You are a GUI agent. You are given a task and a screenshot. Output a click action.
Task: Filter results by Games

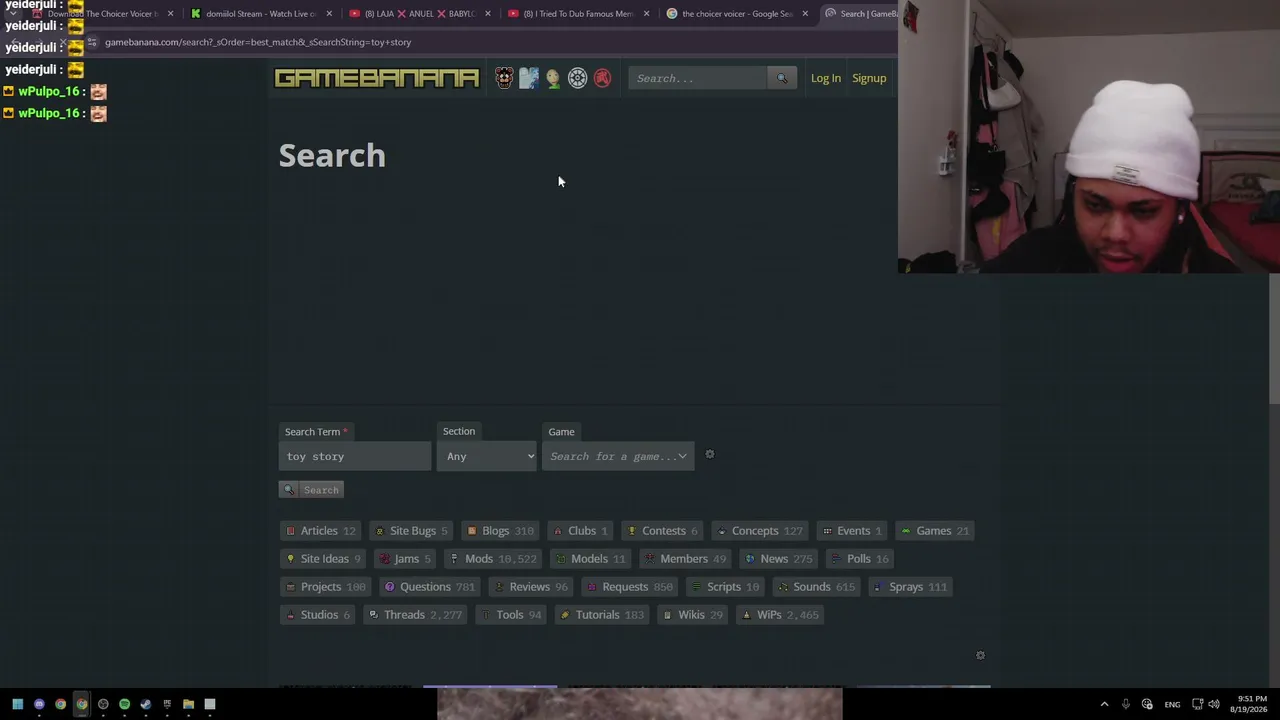(x=935, y=531)
